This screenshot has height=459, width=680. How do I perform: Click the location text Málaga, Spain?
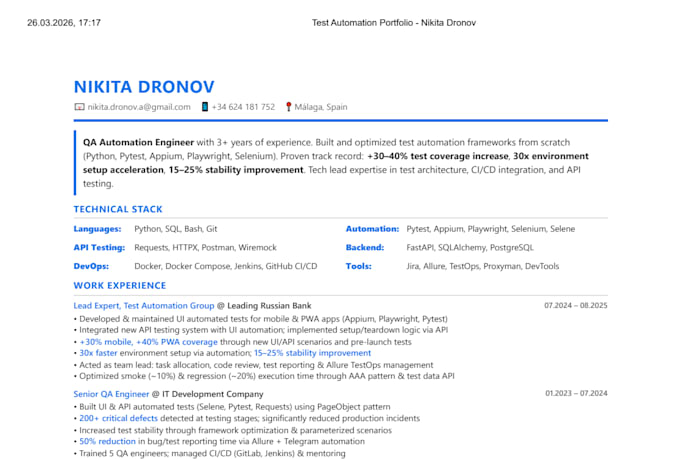tap(321, 107)
